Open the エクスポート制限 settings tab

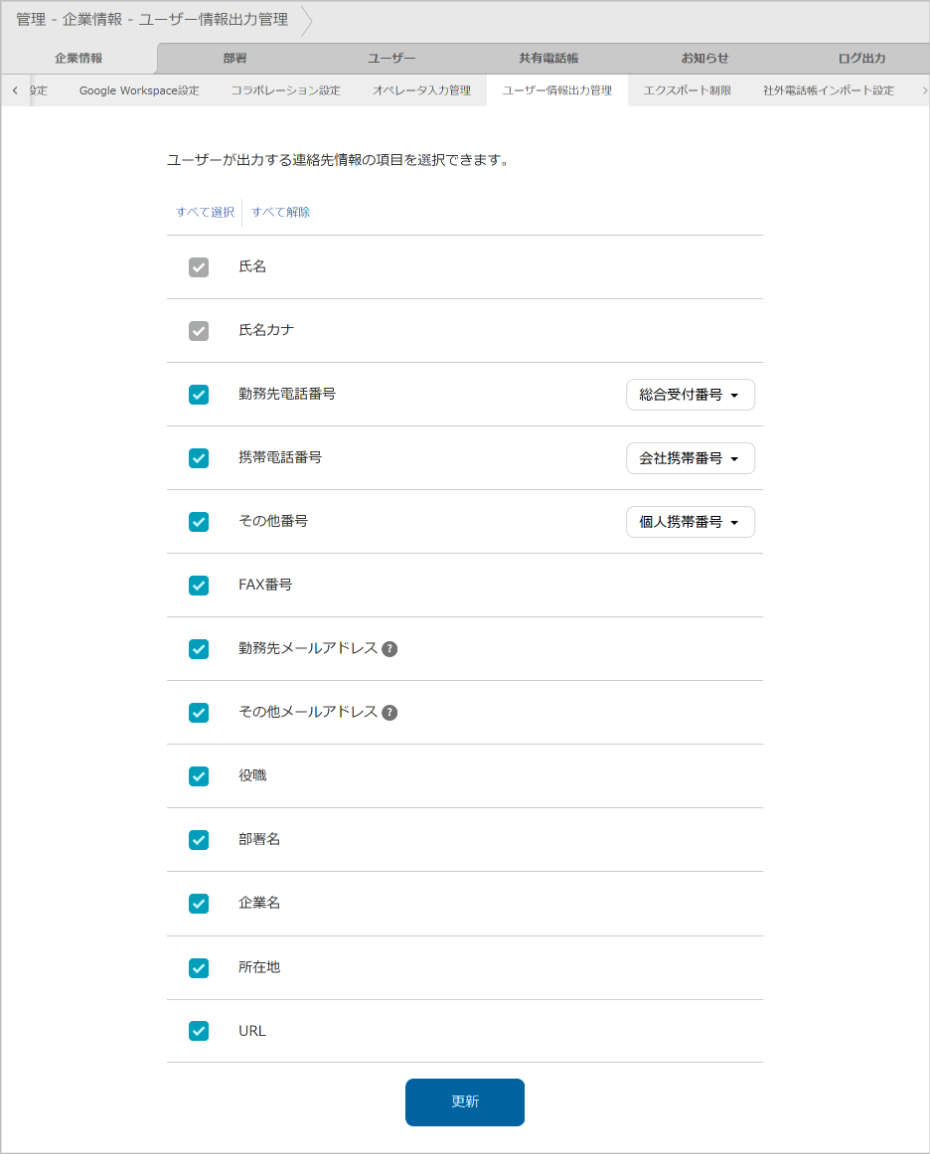(x=689, y=90)
